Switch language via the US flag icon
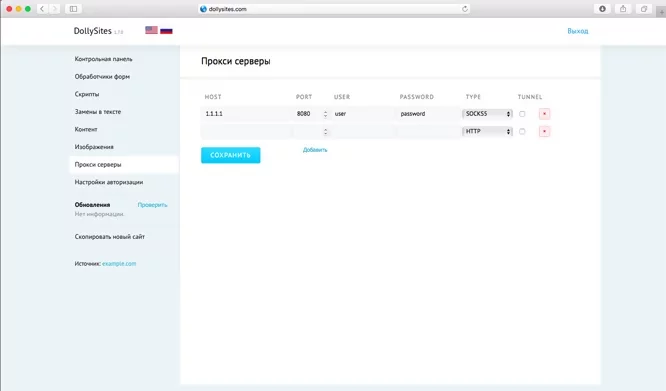Screen dimensions: 666x391 tap(151, 30)
